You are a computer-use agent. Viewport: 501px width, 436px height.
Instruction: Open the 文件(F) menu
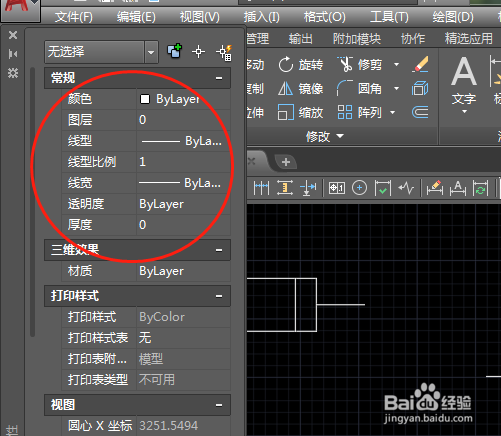tap(74, 17)
